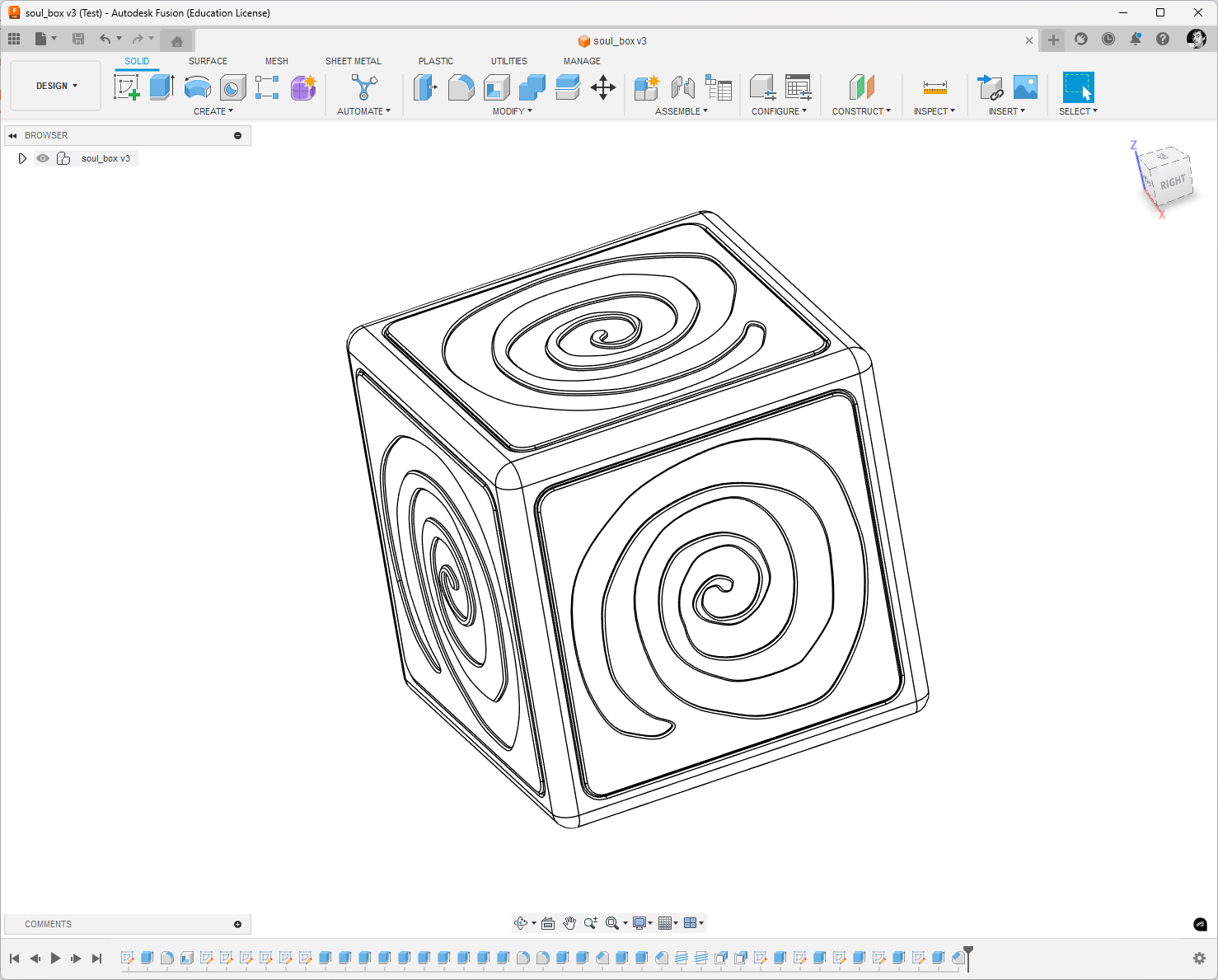Open the Measure tool

[935, 87]
